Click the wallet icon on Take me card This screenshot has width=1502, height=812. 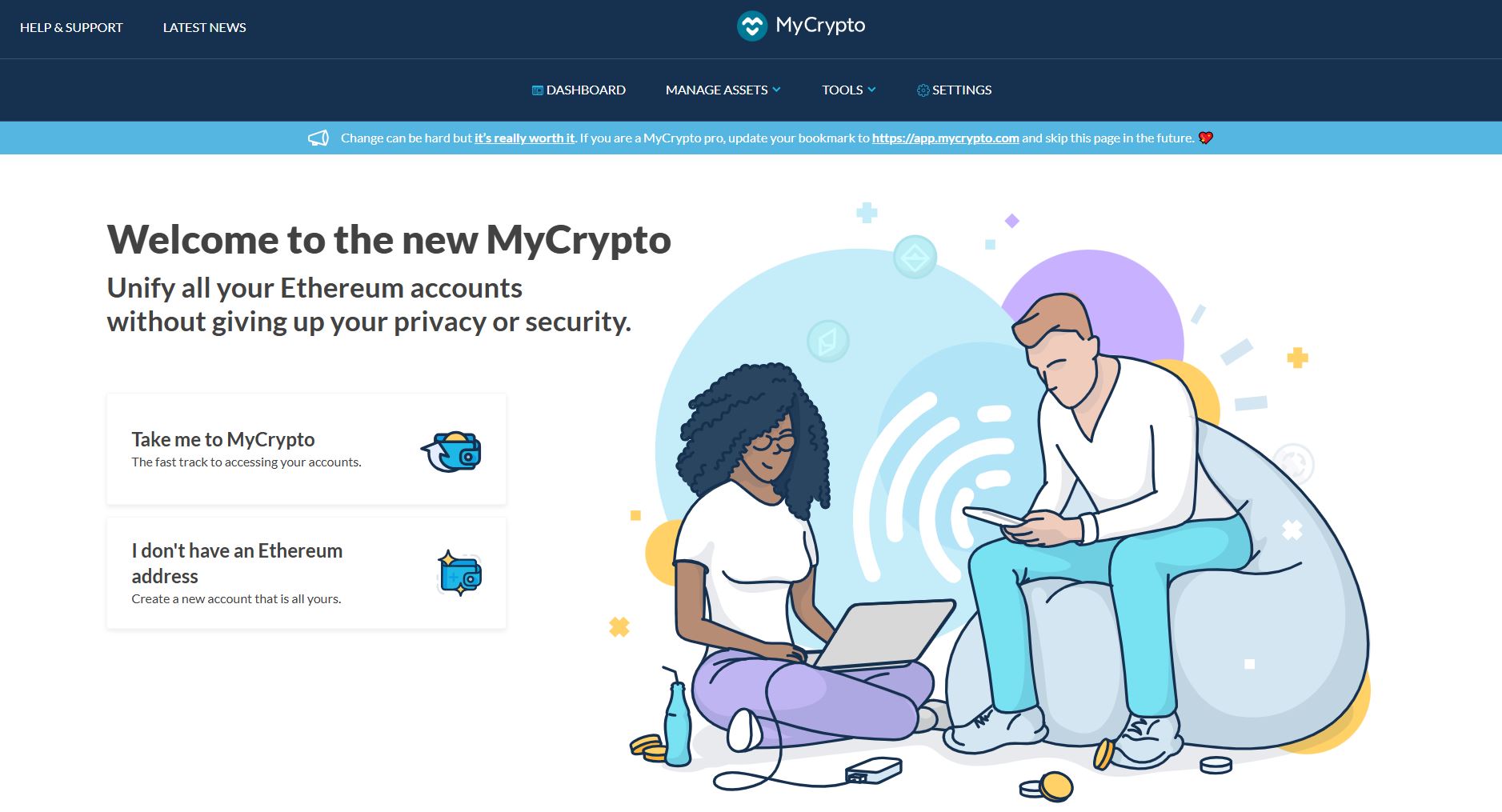coord(451,451)
